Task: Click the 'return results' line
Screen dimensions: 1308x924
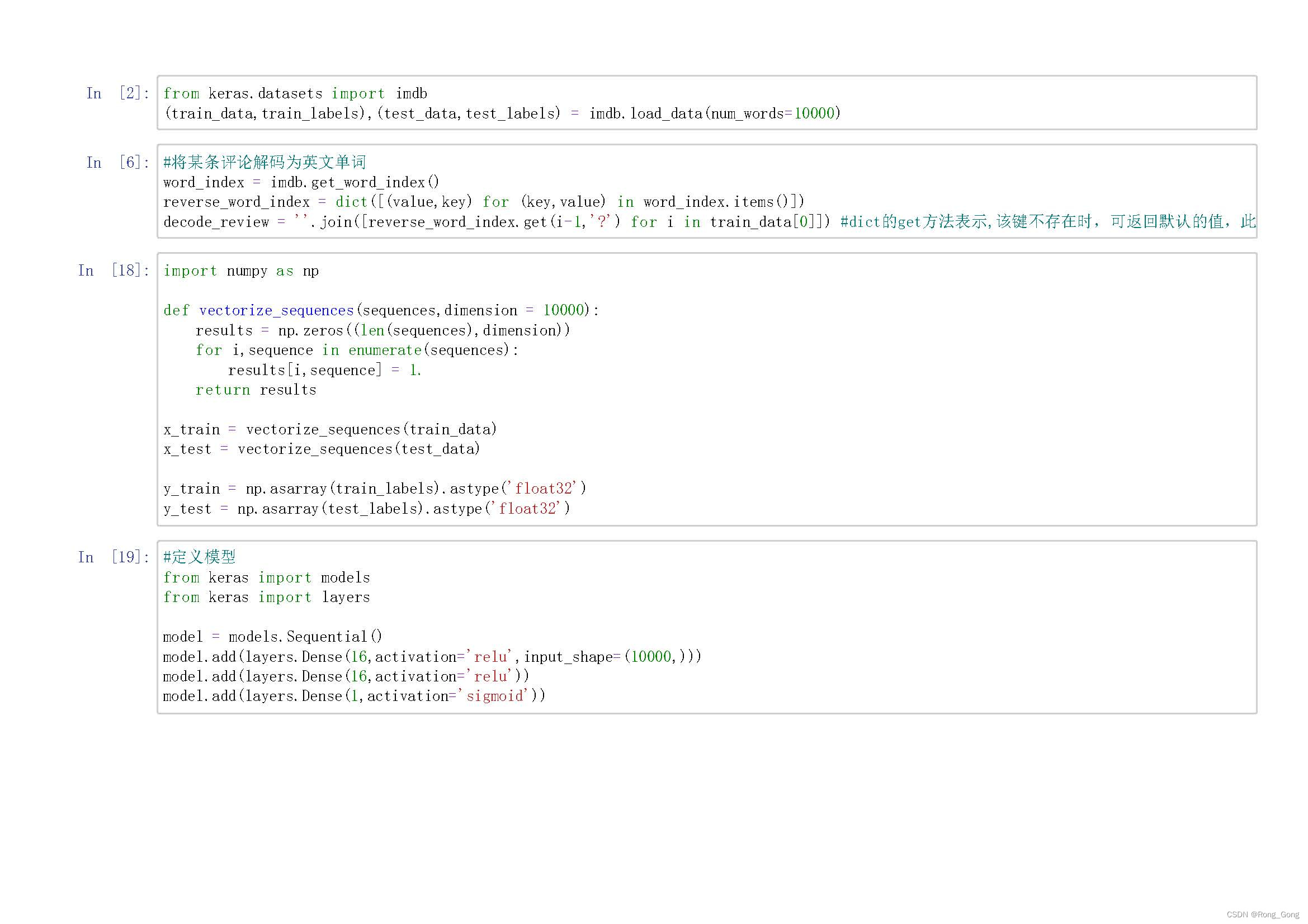Action: [x=256, y=390]
